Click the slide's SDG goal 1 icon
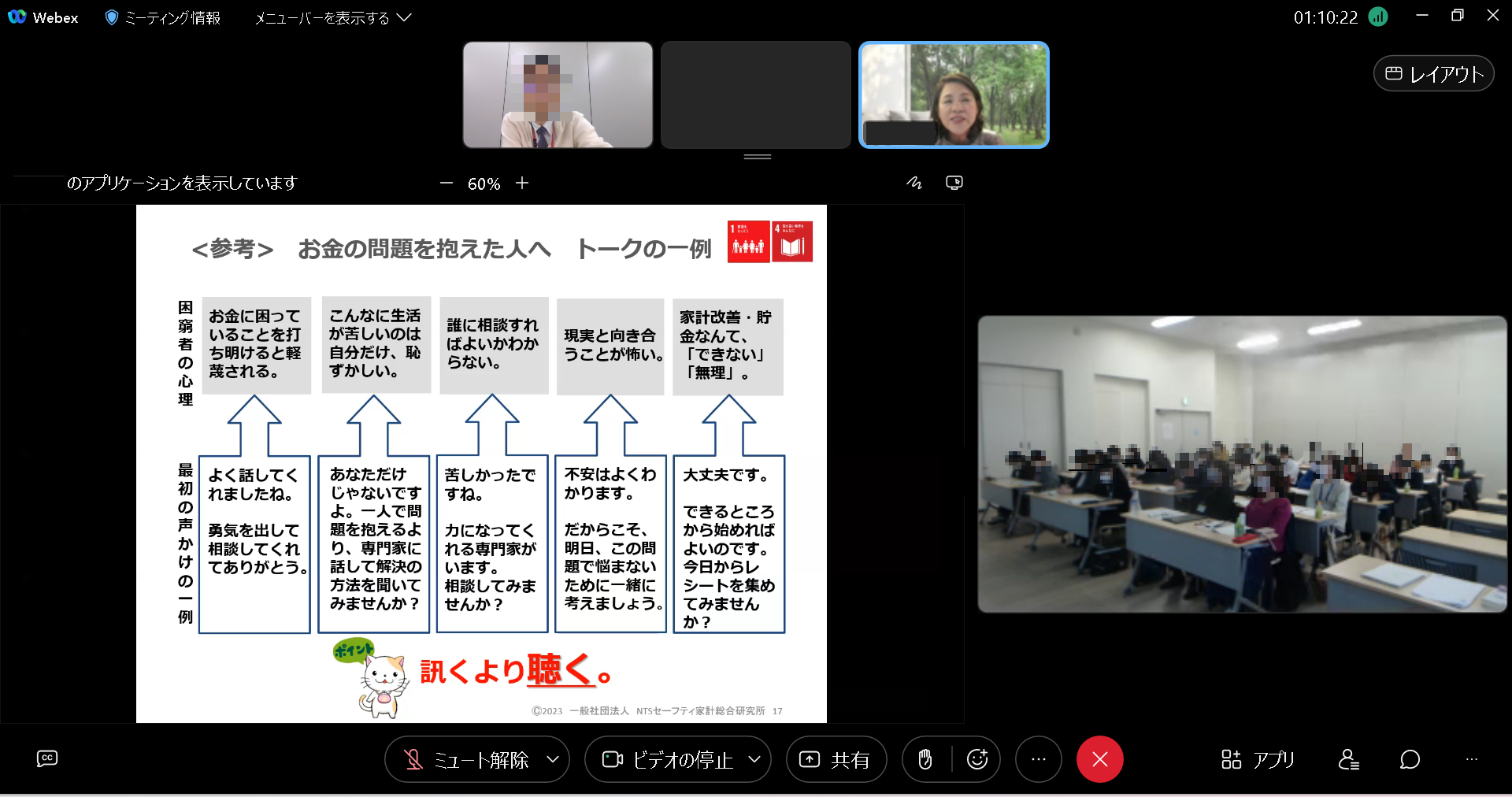 click(x=748, y=242)
